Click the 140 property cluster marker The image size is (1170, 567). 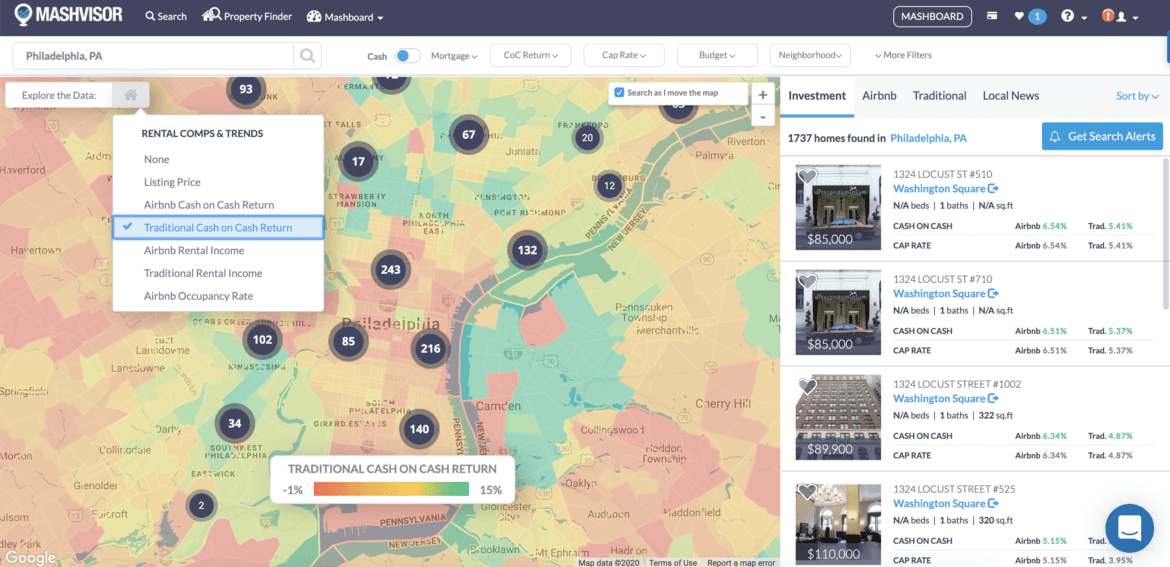[419, 429]
